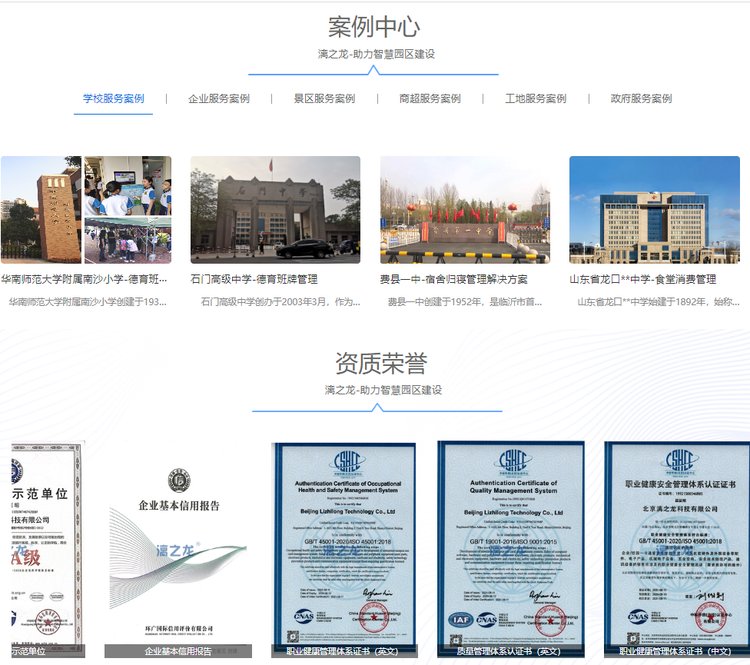Click the 石门高级中学 school gate image
Screen dimensions: 750x665
(275, 209)
